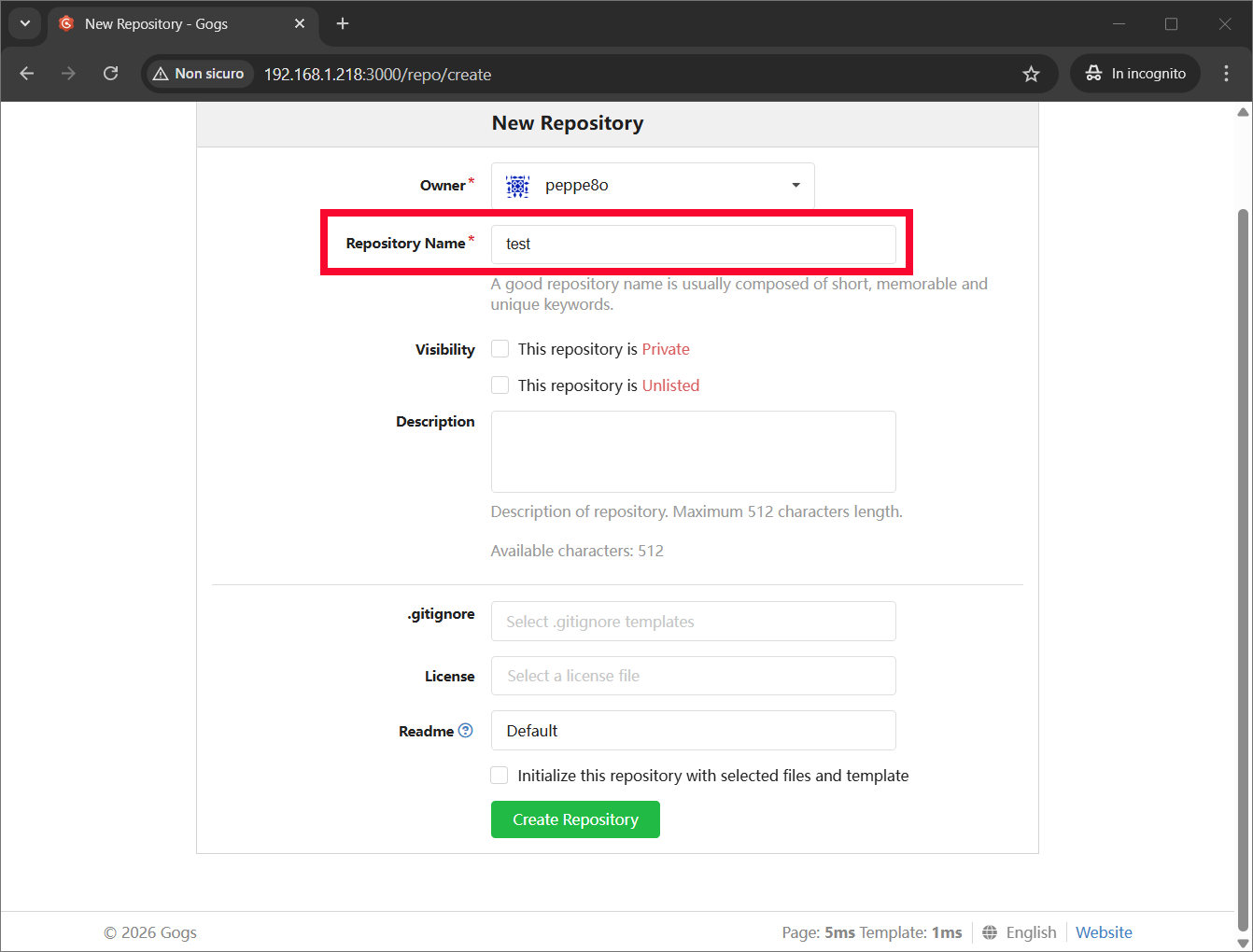
Task: Enable 'This repository is Private'
Action: [500, 348]
